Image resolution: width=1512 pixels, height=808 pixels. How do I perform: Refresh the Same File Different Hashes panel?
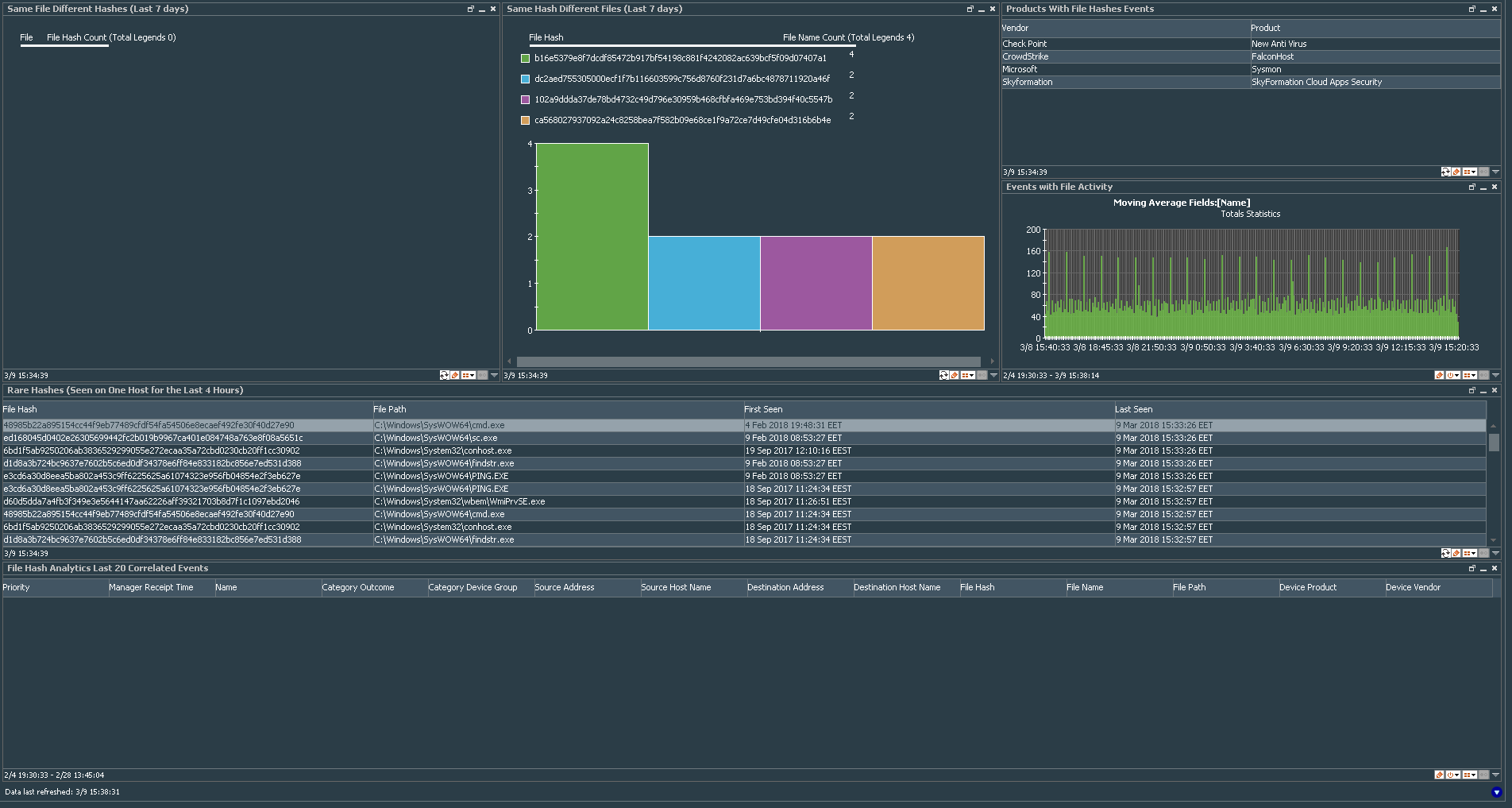coord(444,375)
